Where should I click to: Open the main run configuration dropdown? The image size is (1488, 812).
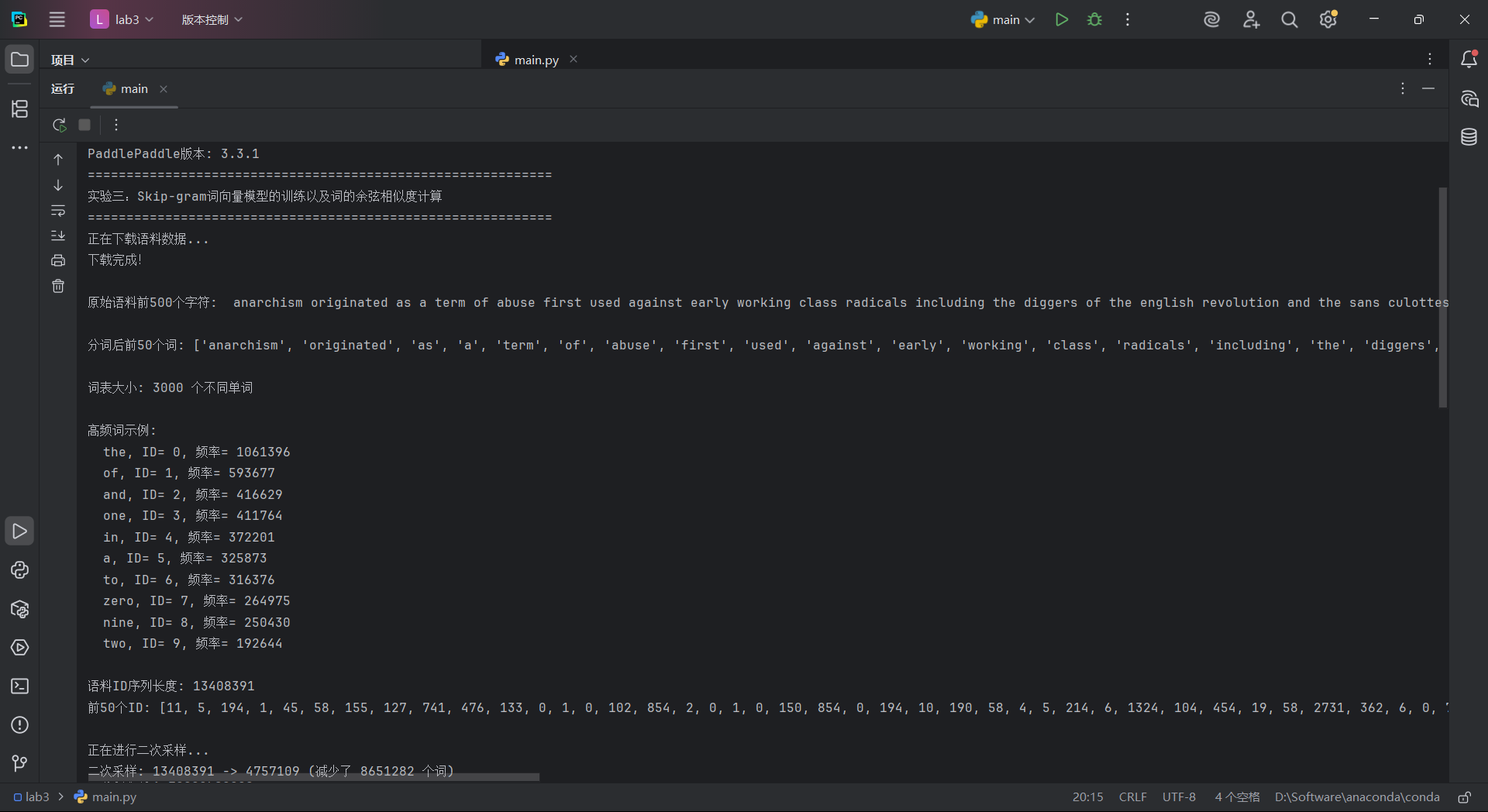1002,19
